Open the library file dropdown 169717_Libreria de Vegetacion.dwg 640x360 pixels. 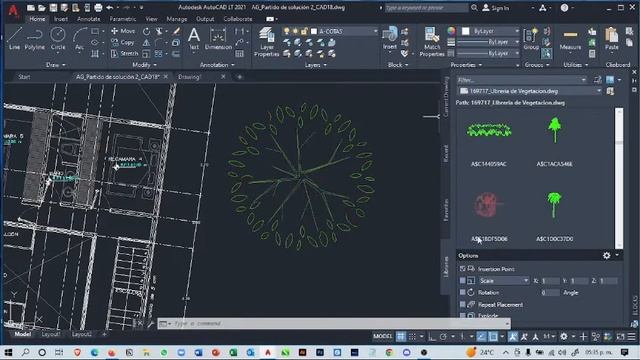529,91
